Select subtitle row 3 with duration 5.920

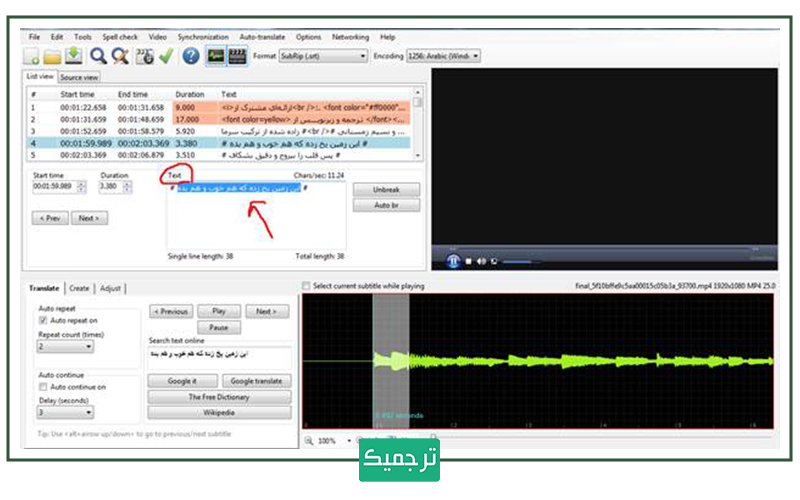pyautogui.click(x=219, y=131)
